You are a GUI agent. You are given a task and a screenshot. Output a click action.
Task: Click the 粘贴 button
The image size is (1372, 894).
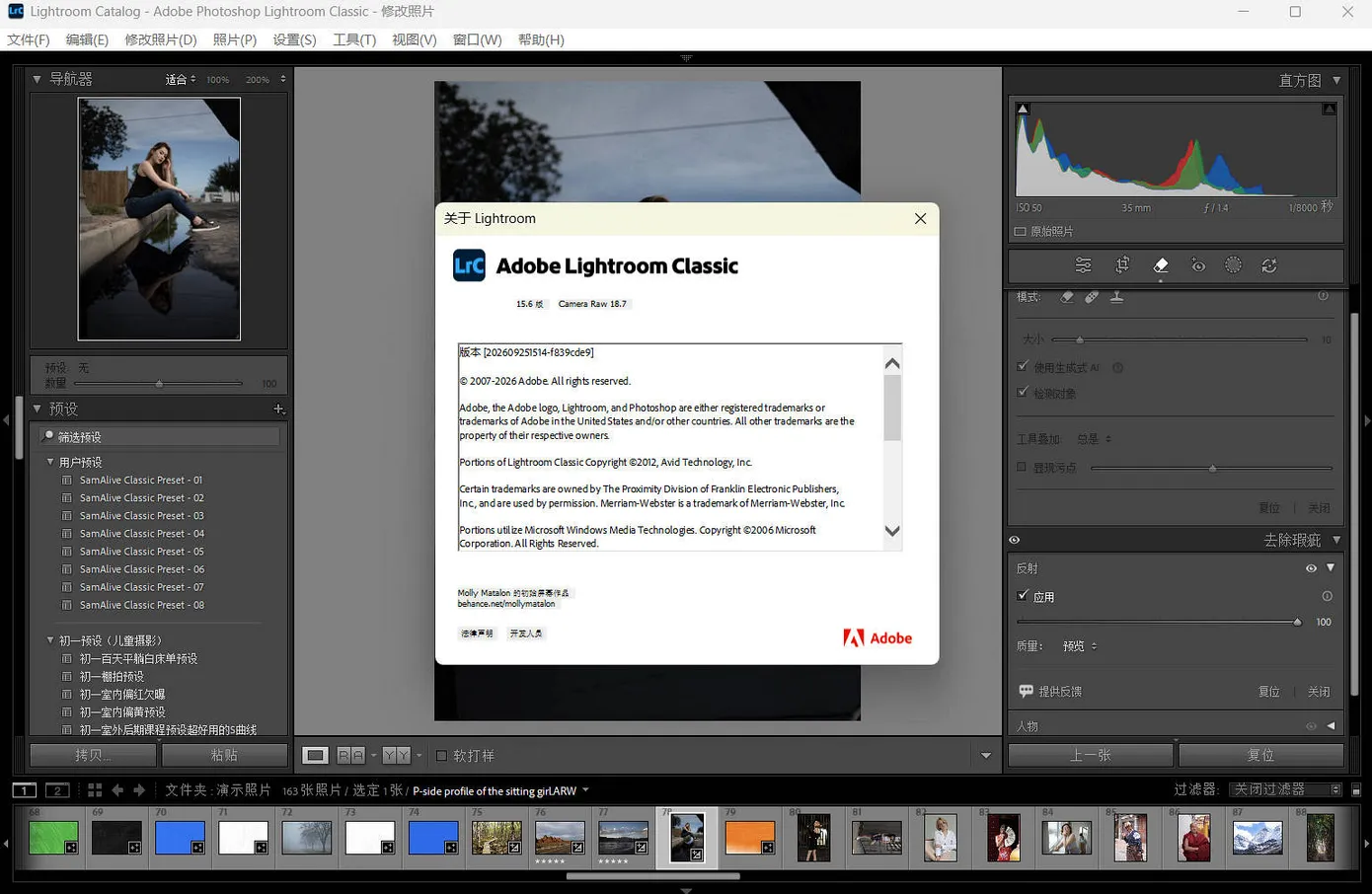point(224,755)
